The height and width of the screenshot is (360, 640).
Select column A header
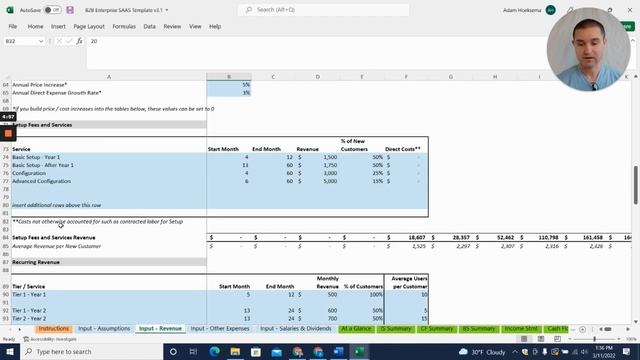tap(109, 77)
